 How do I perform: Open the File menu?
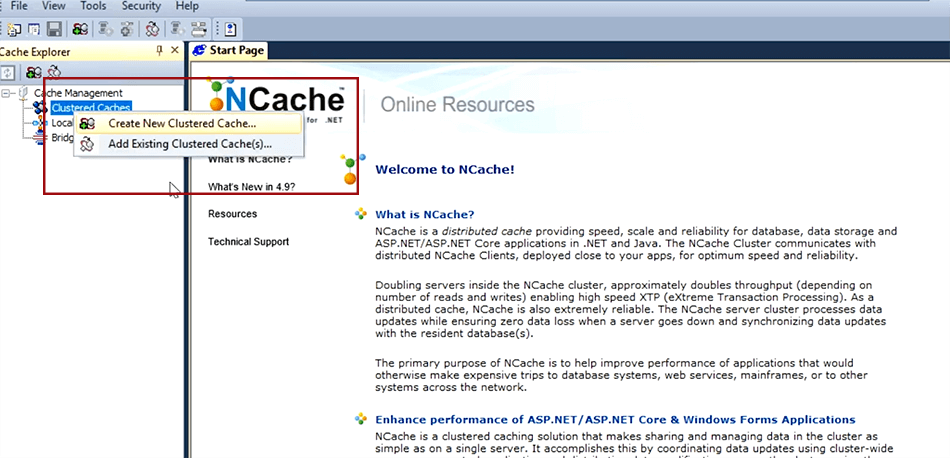pyautogui.click(x=19, y=6)
